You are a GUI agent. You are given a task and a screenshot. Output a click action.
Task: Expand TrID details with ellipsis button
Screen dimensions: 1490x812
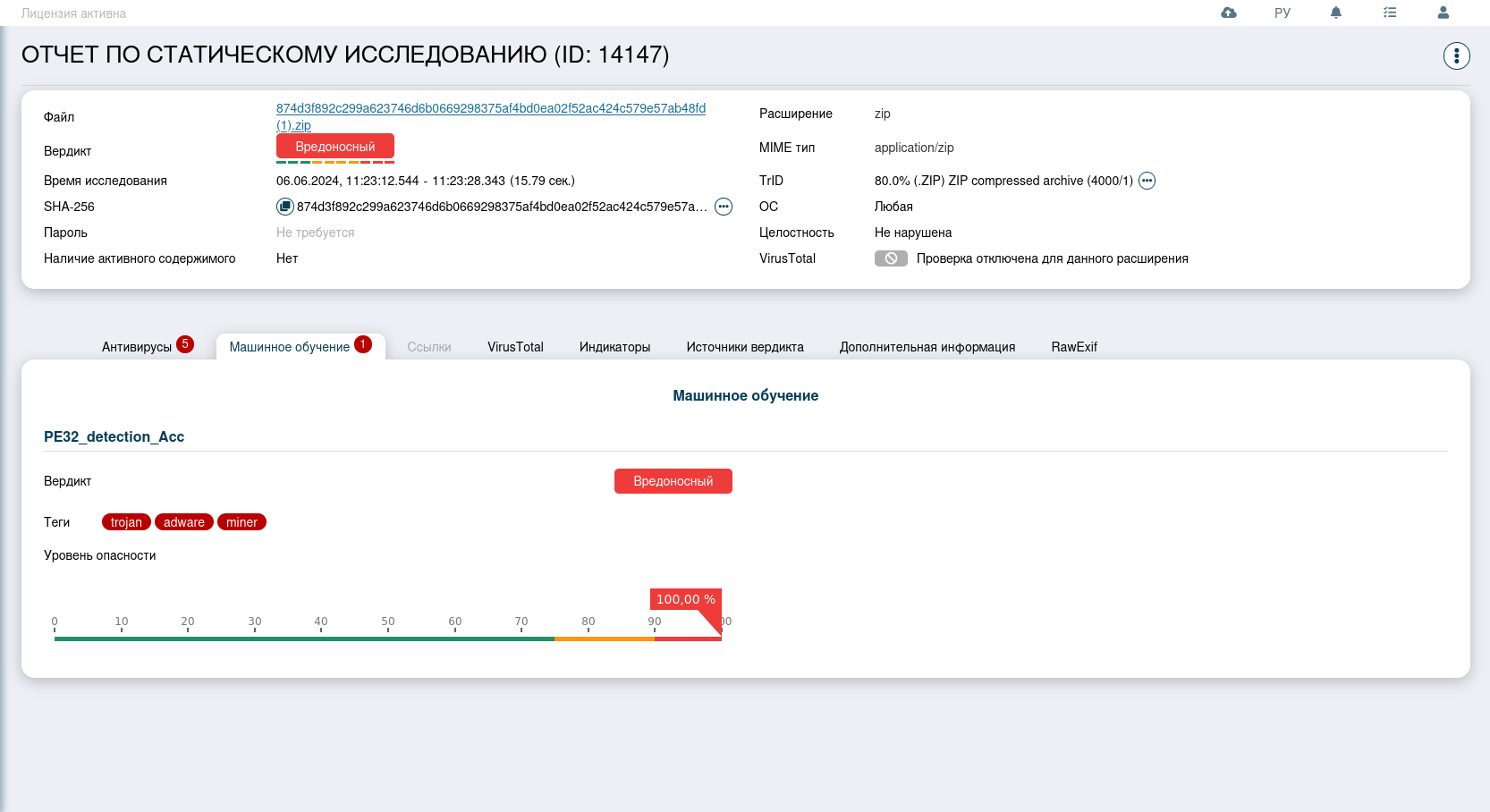click(1147, 181)
